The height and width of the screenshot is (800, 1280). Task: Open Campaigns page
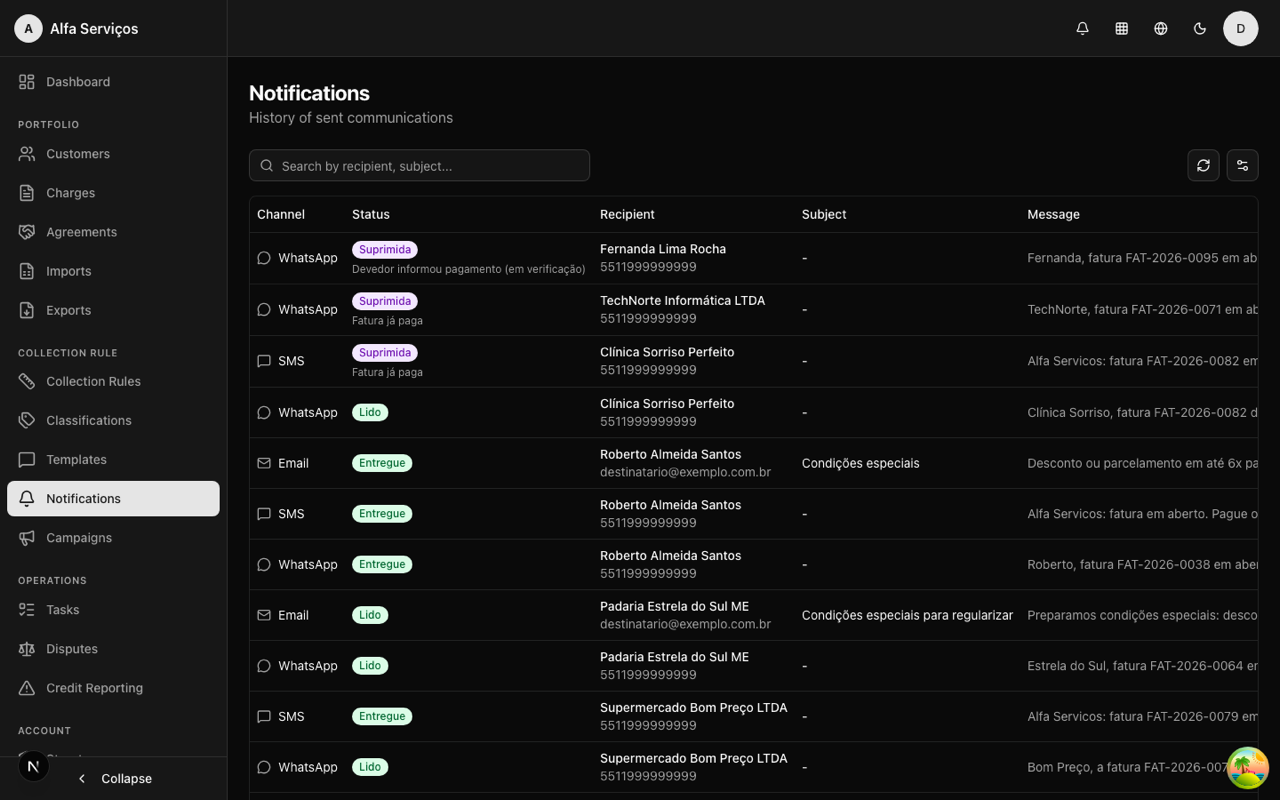tap(113, 538)
